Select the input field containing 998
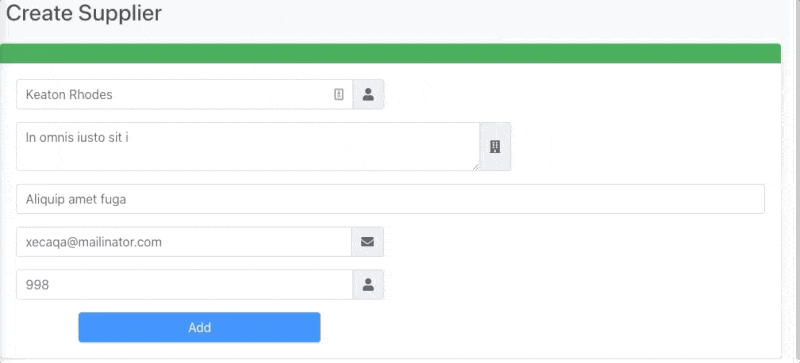 [x=184, y=284]
